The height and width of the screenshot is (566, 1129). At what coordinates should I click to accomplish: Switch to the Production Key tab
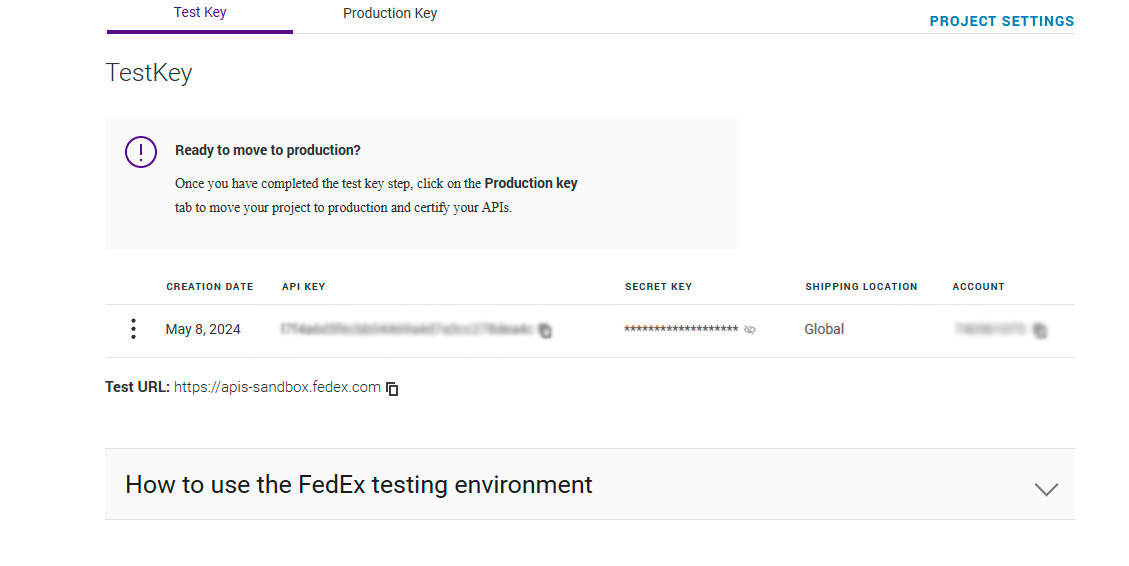click(390, 14)
